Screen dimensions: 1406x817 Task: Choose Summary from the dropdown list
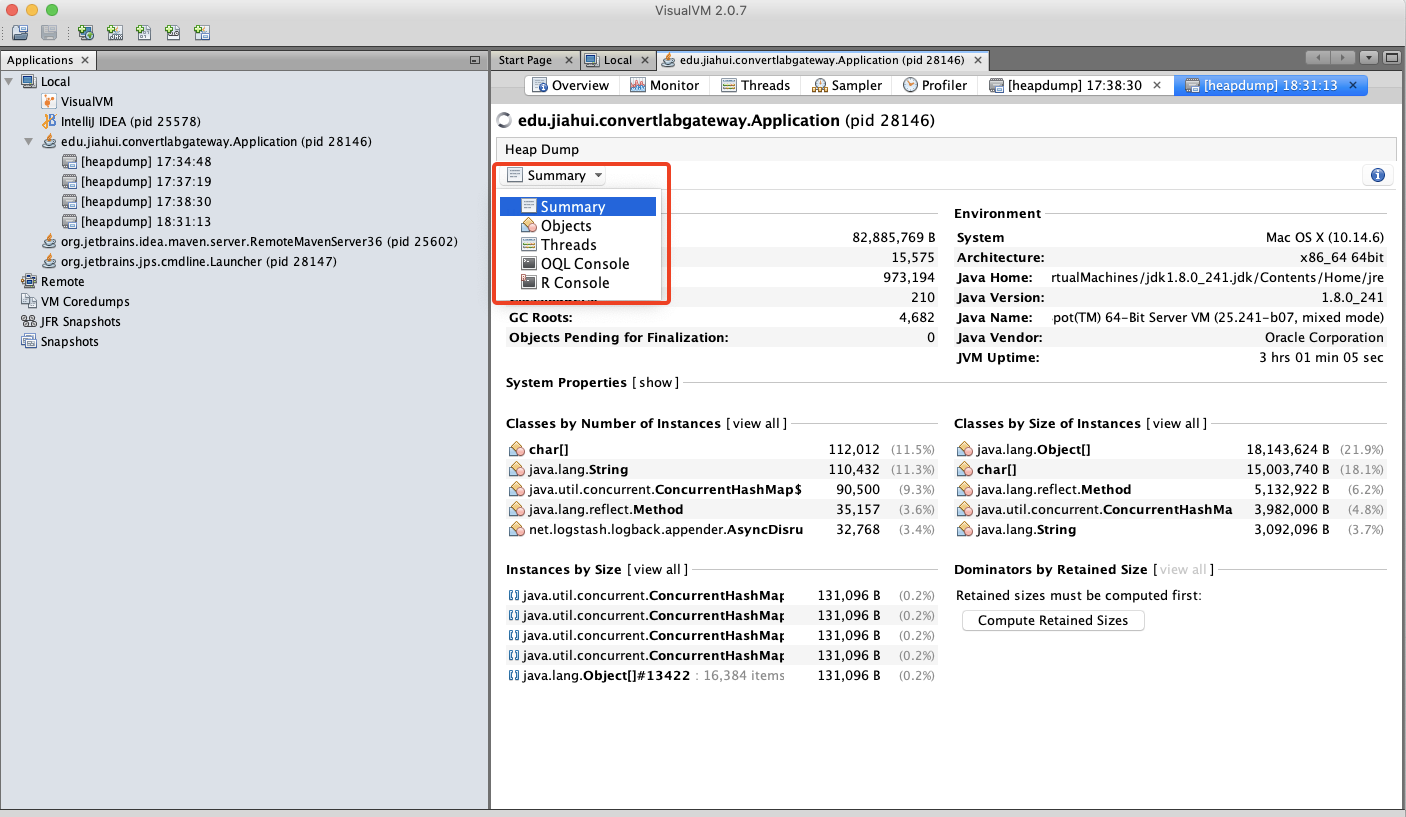(578, 207)
